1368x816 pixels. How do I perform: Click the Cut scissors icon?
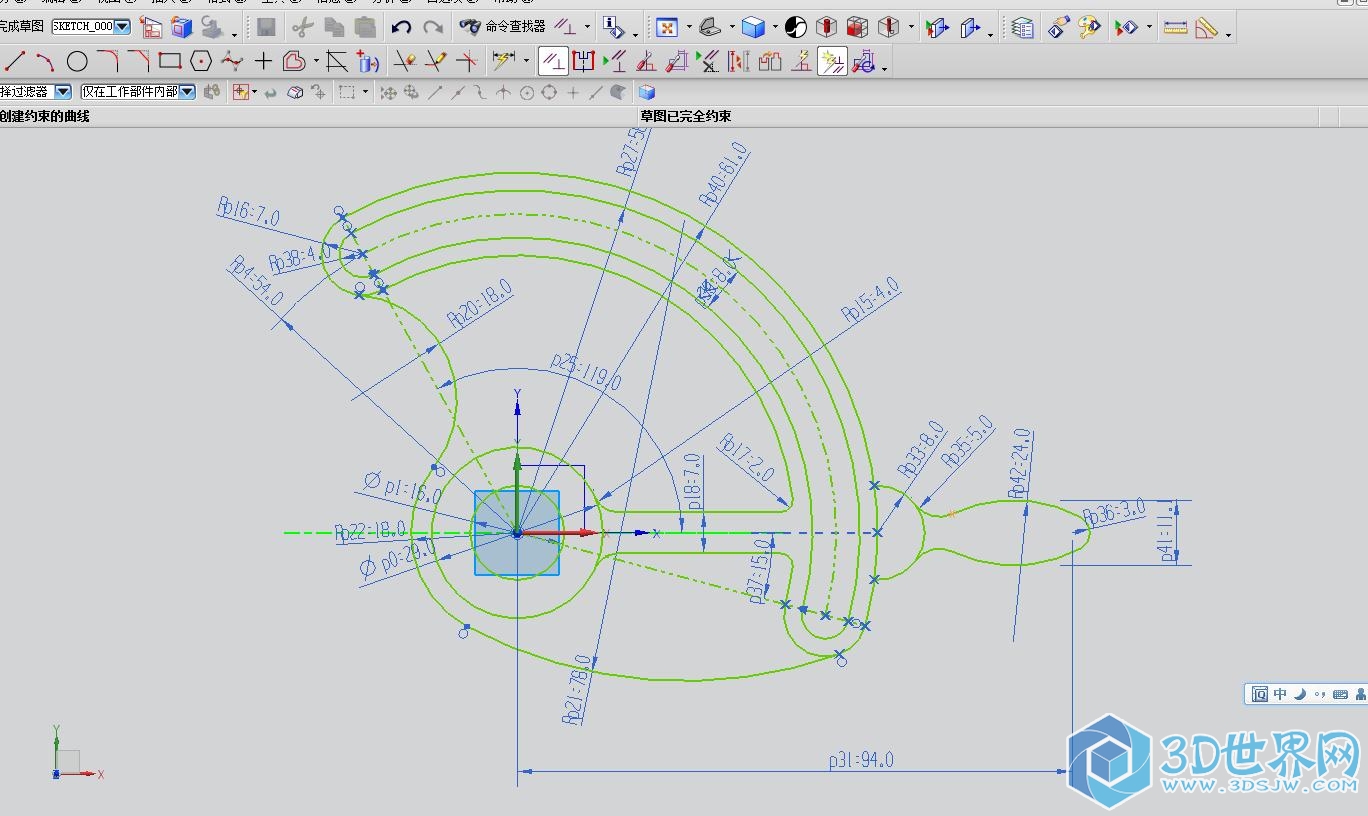[x=302, y=28]
